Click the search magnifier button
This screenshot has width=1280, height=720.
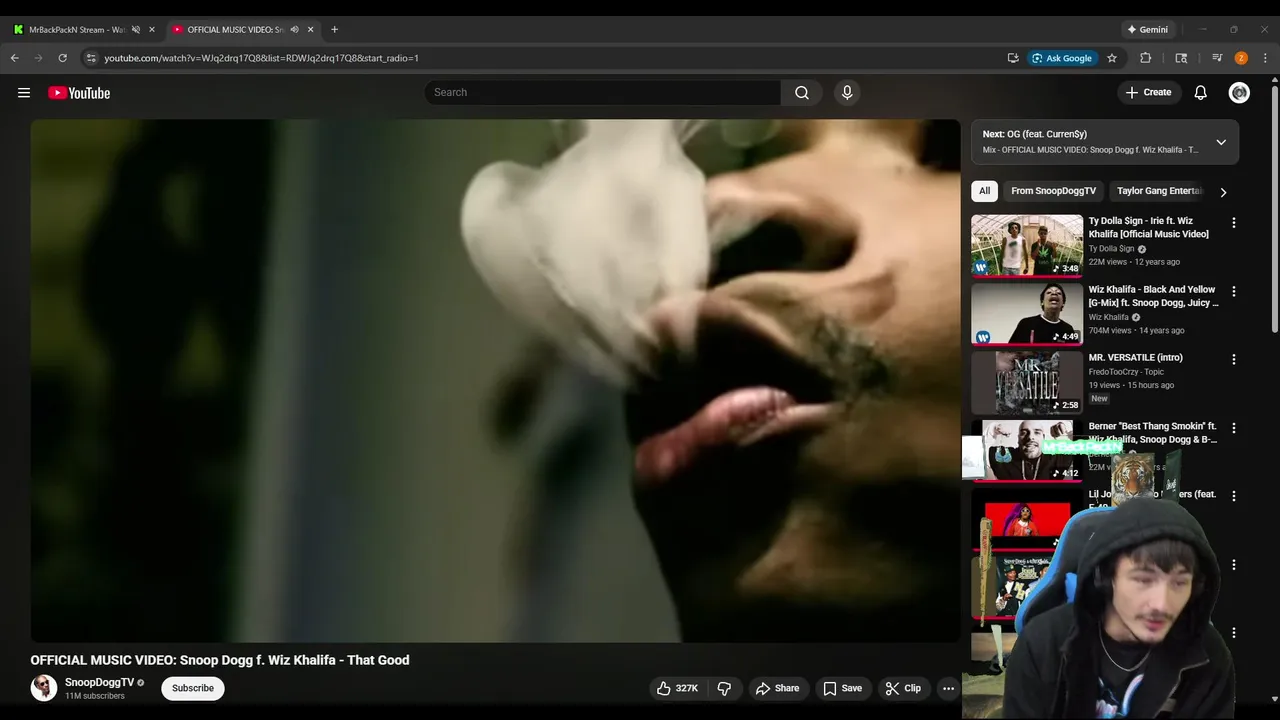coord(802,92)
